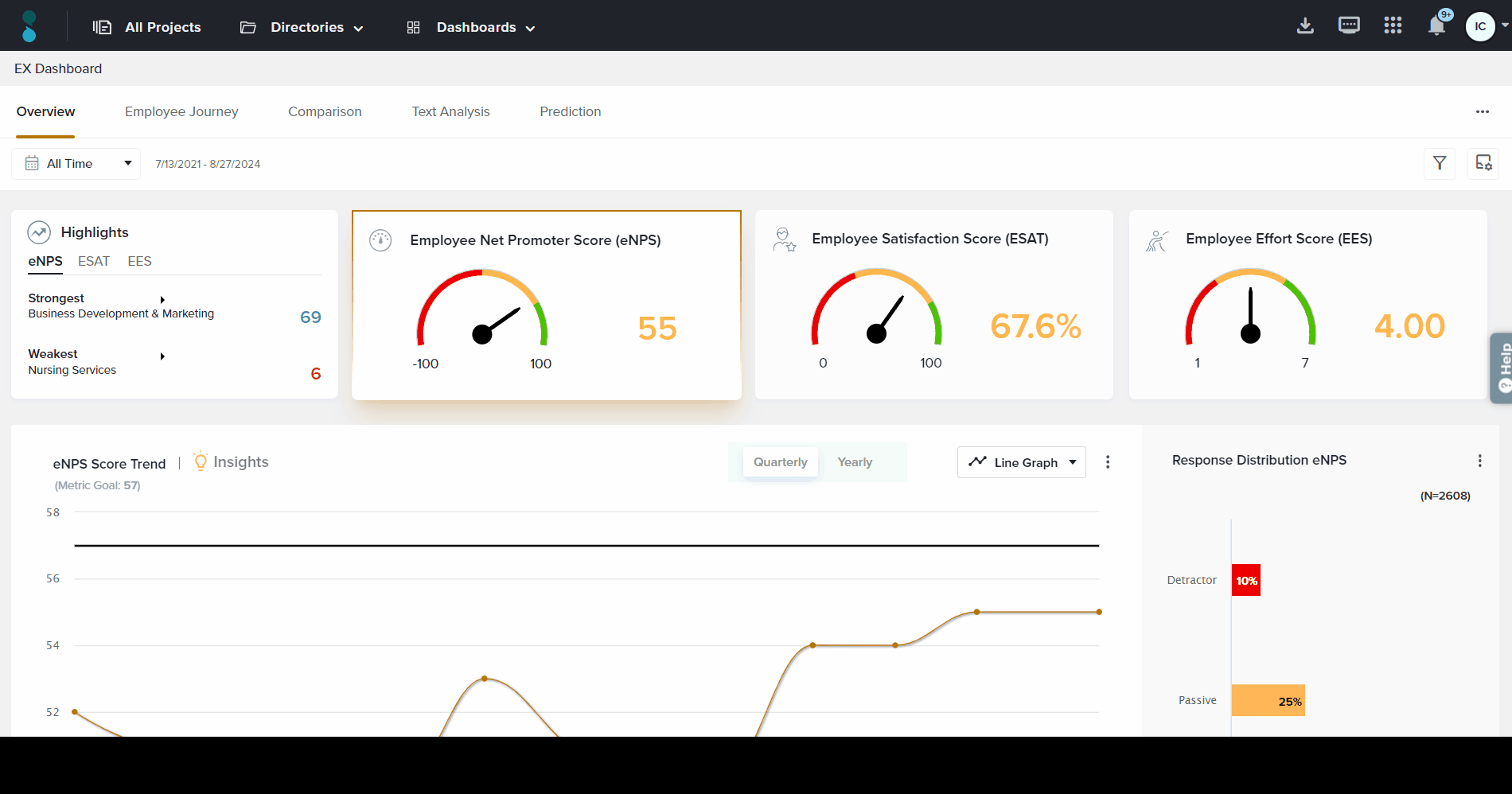Expand the Directories menu
This screenshot has height=794, width=1512.
(302, 27)
